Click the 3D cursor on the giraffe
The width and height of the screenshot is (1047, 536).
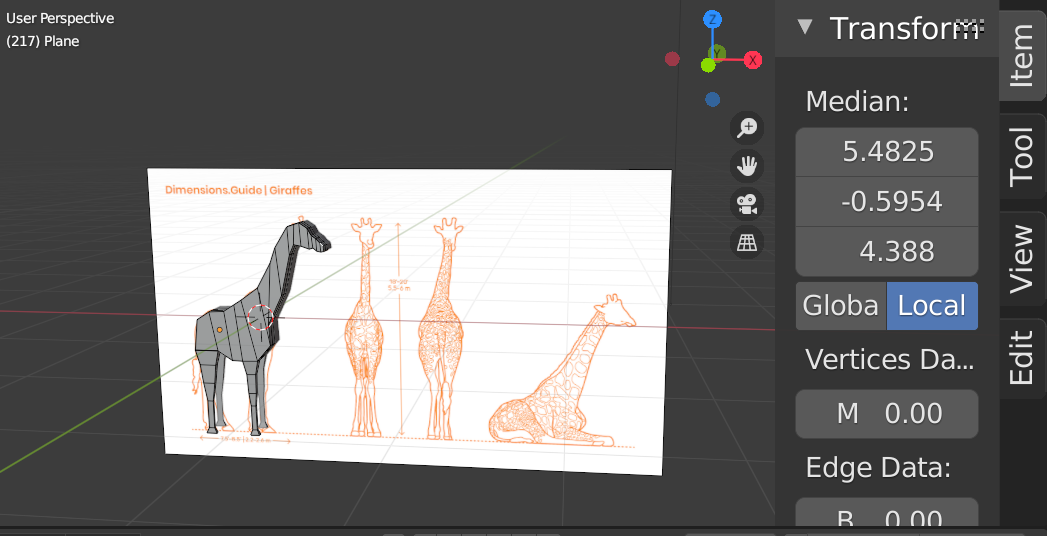click(x=260, y=318)
